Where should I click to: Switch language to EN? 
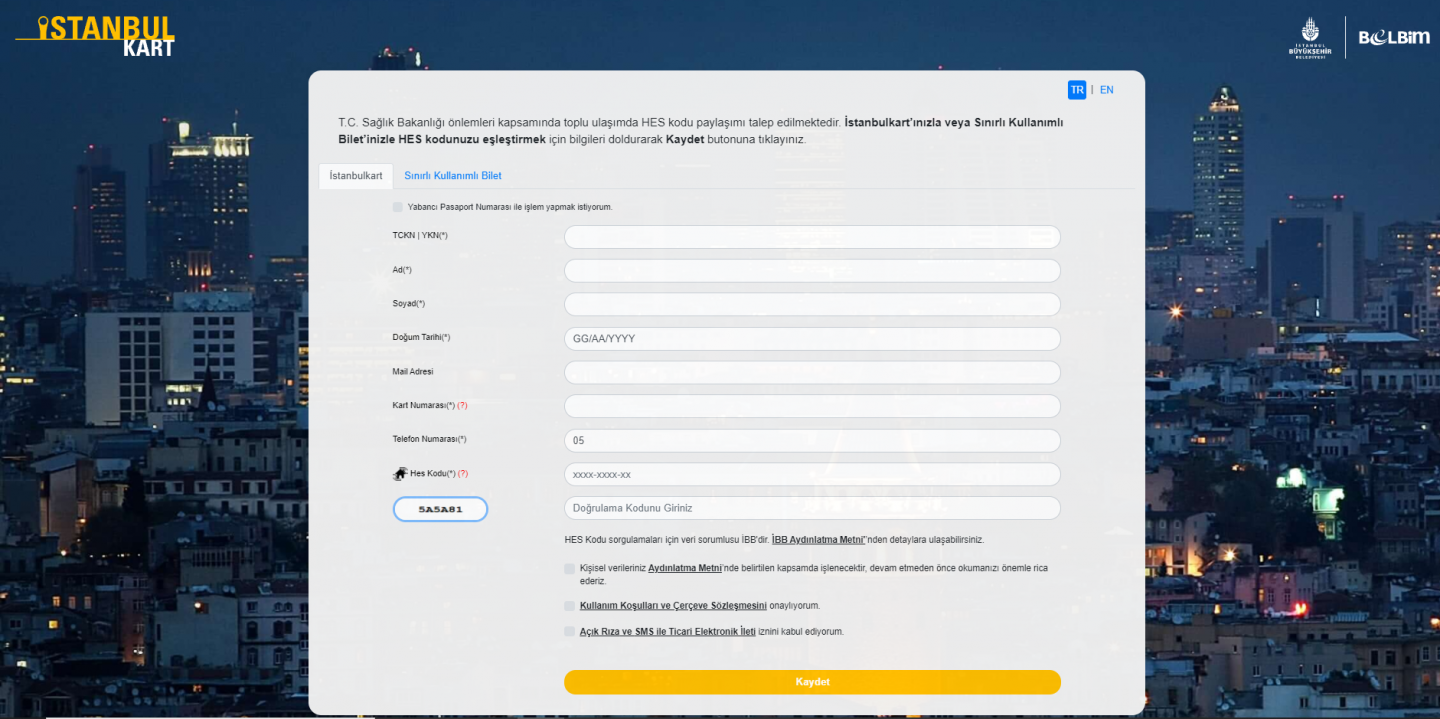(1106, 90)
